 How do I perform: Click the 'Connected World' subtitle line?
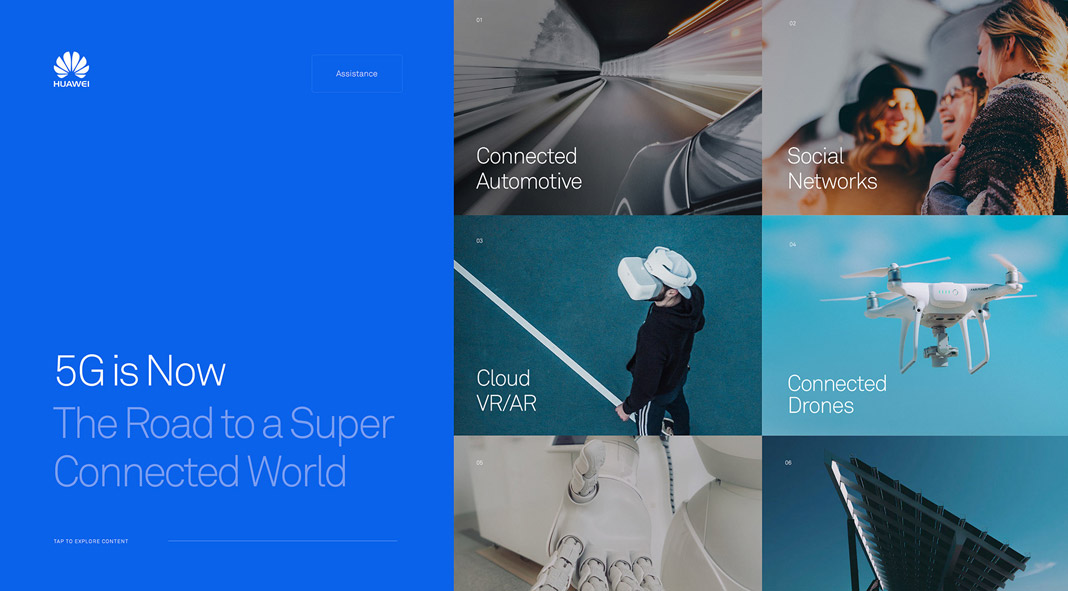[x=200, y=472]
